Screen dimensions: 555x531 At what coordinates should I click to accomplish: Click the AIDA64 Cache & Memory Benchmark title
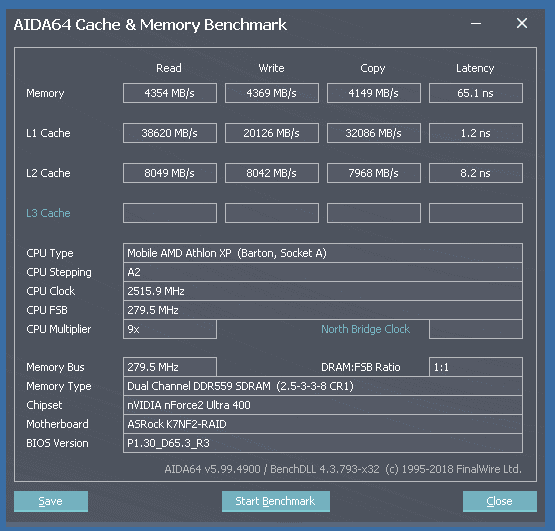click(x=150, y=25)
